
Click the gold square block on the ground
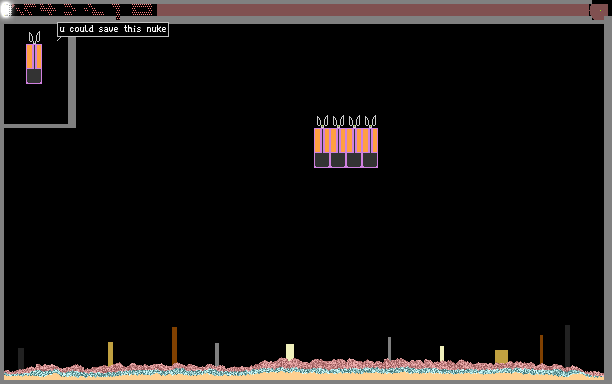click(502, 357)
